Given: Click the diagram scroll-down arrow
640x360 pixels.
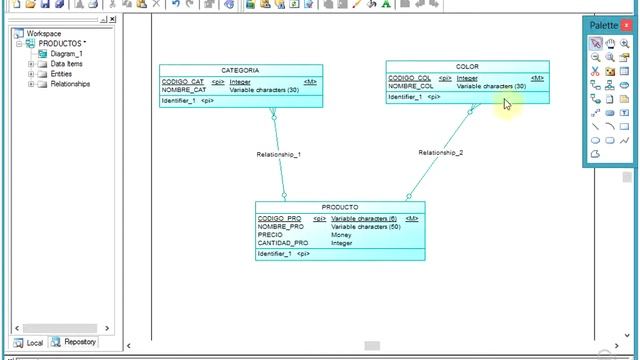Looking at the screenshot, I should (627, 336).
